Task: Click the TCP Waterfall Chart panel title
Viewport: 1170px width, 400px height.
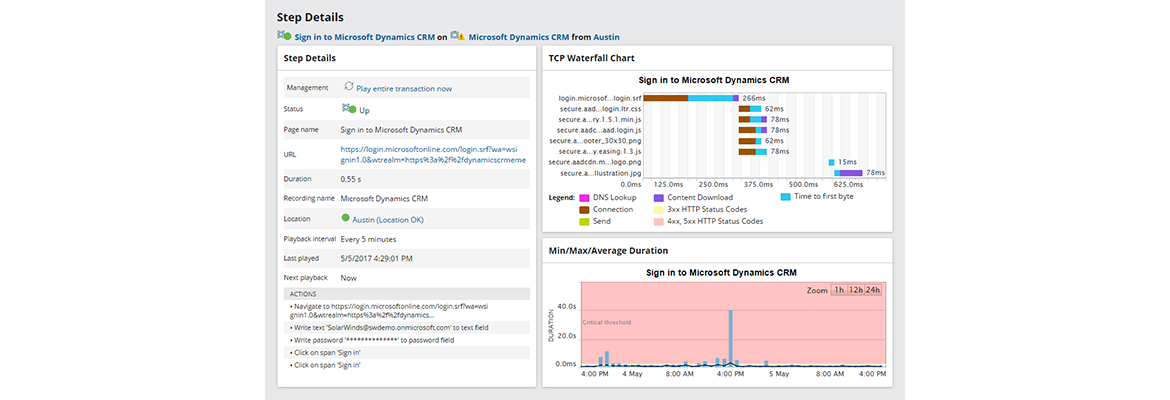Action: click(x=591, y=58)
